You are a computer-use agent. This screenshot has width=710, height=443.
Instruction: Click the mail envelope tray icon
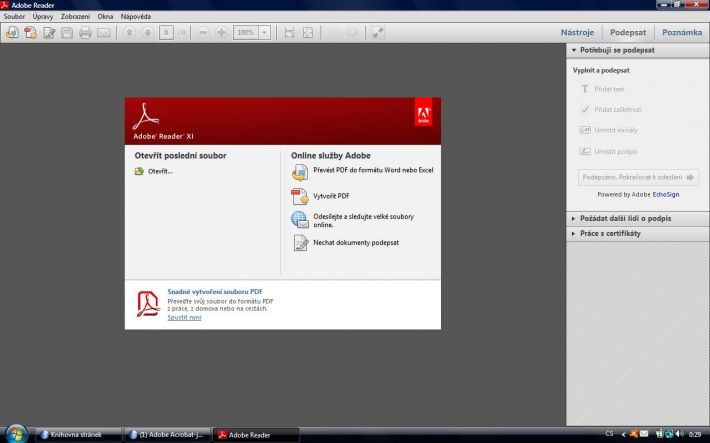click(644, 434)
